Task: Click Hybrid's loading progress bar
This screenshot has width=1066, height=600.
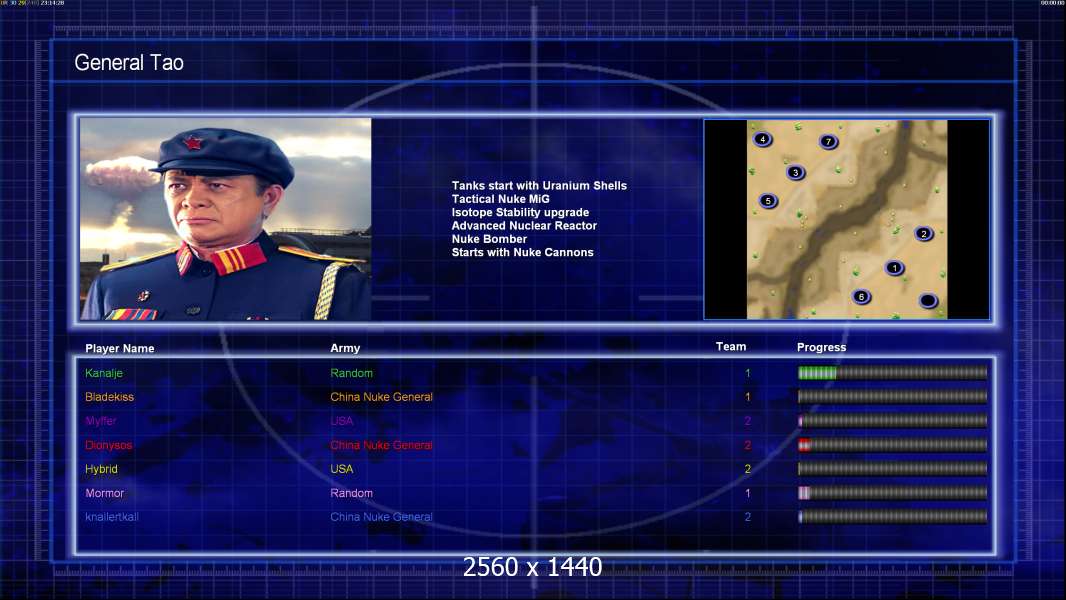Action: click(x=893, y=469)
